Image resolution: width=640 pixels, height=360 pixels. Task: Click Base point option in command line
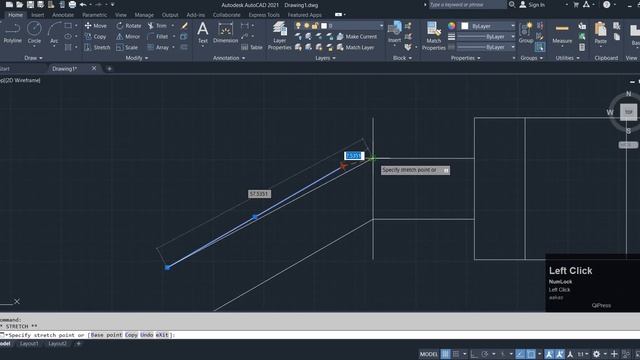(x=106, y=335)
